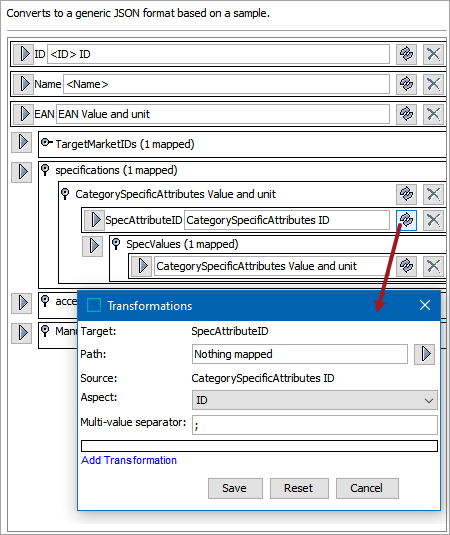The width and height of the screenshot is (450, 535).
Task: Save the transformation settings
Action: (x=235, y=488)
